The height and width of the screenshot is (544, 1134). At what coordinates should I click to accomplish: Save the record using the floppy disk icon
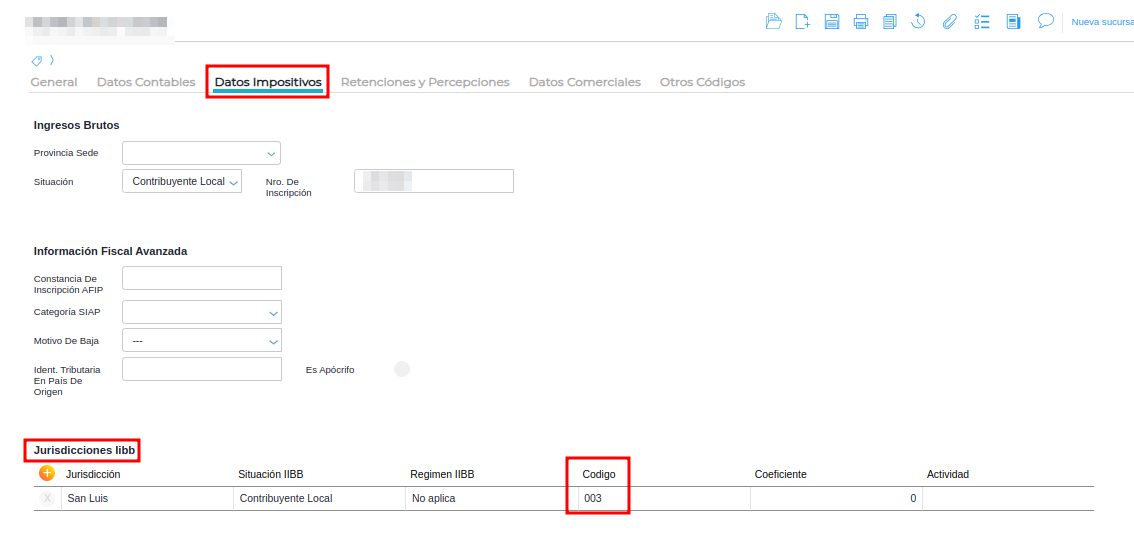coord(832,21)
